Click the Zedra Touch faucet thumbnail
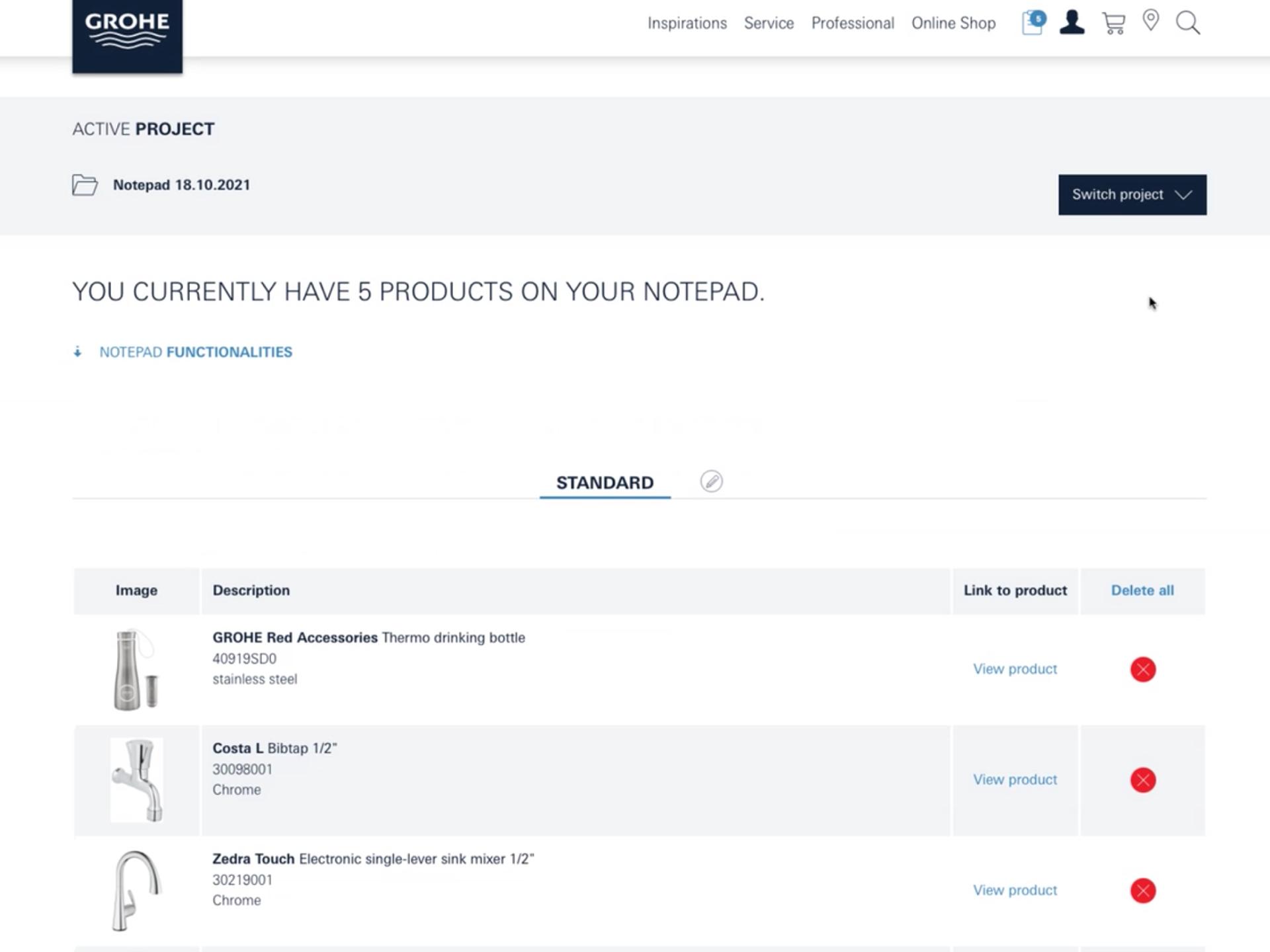Image resolution: width=1270 pixels, height=952 pixels. click(136, 891)
